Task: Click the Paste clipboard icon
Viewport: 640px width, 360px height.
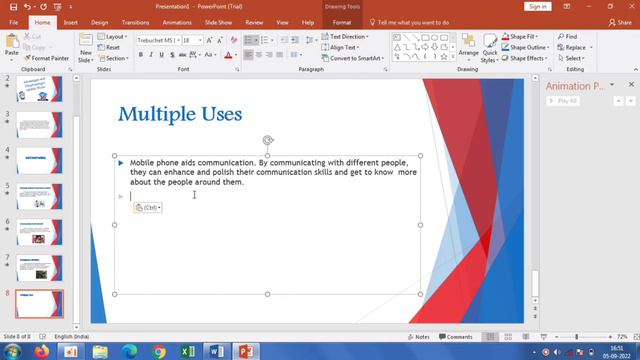Action: pos(12,41)
